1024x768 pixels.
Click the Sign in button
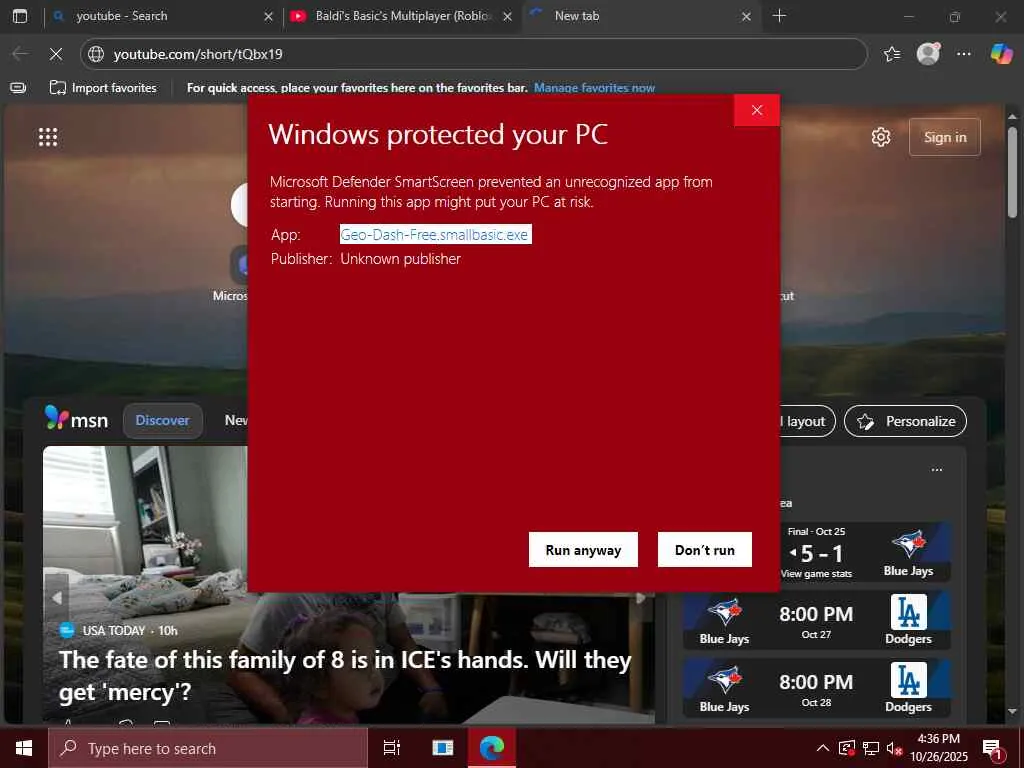pyautogui.click(x=945, y=137)
